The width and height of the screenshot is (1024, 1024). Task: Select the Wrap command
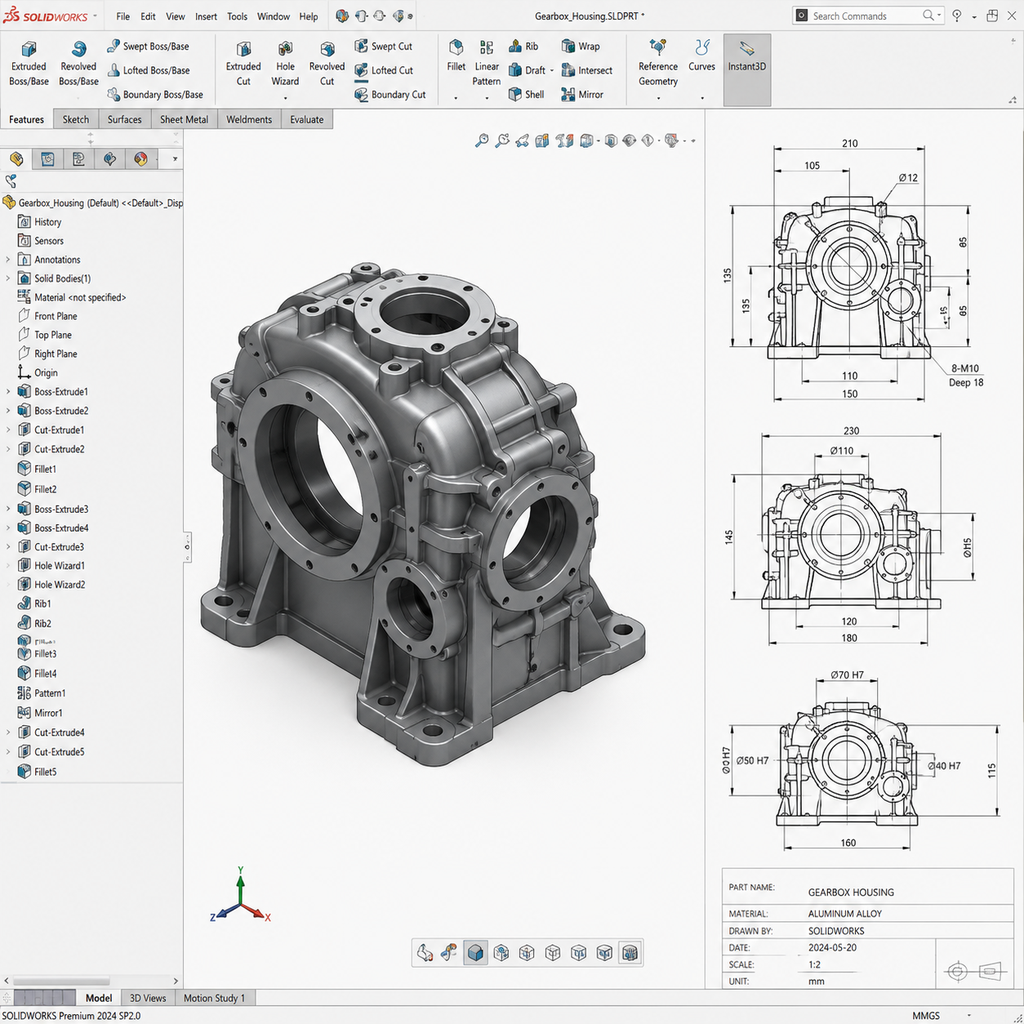[581, 46]
